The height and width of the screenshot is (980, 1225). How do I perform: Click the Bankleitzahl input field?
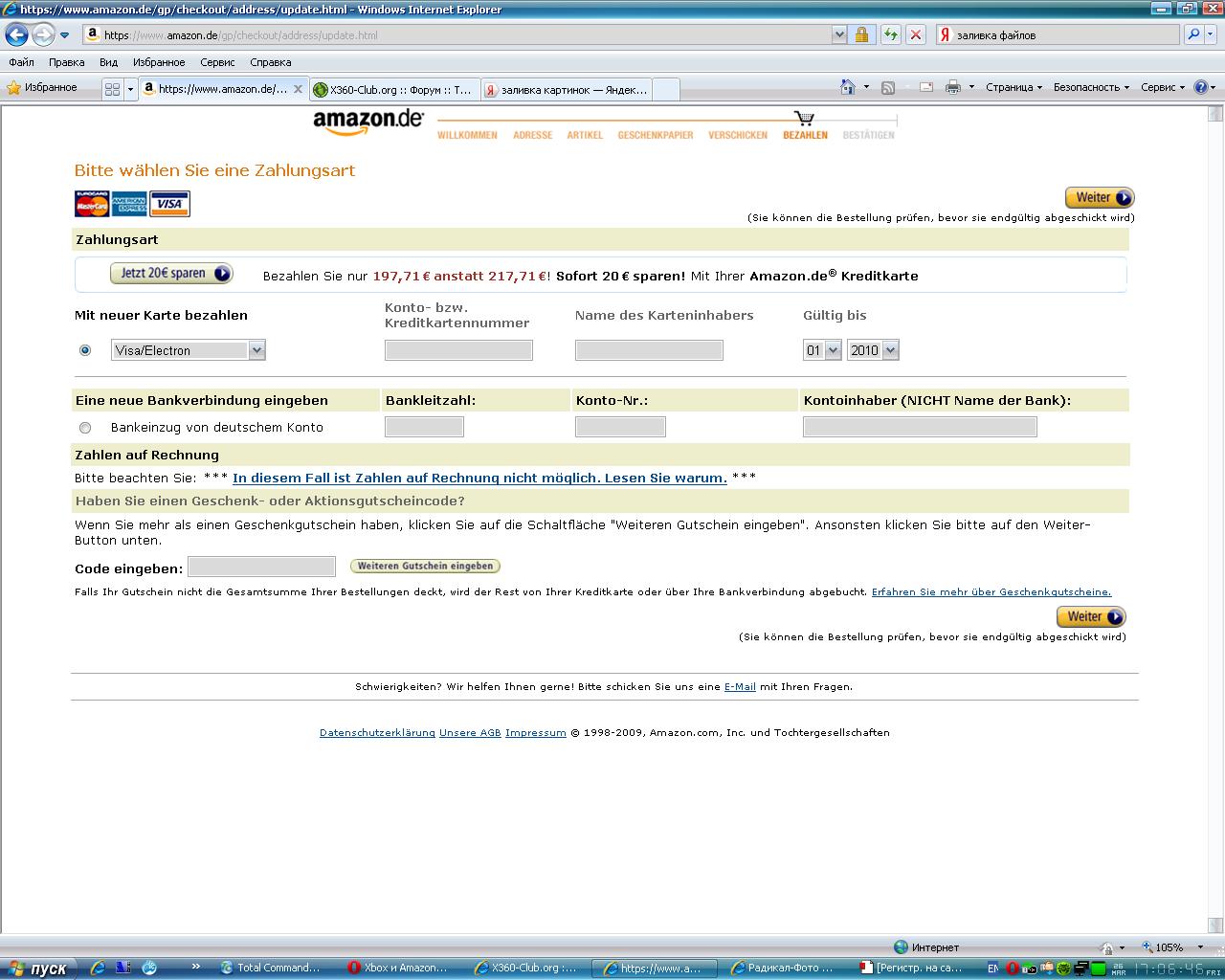(x=424, y=427)
